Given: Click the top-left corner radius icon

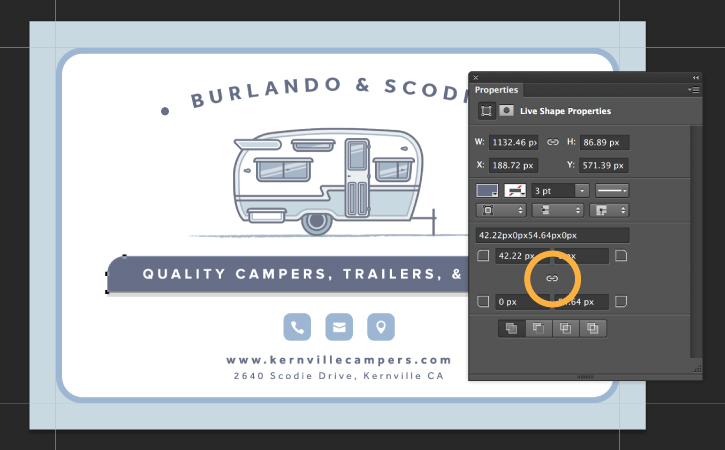Looking at the screenshot, I should tap(483, 255).
